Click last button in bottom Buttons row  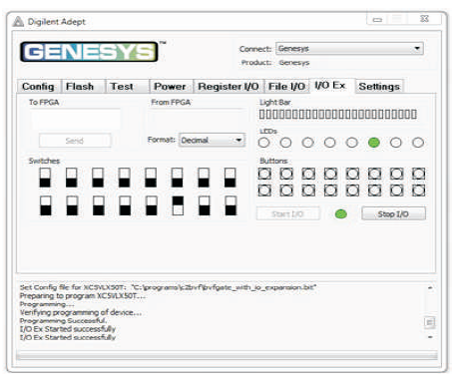[418, 191]
